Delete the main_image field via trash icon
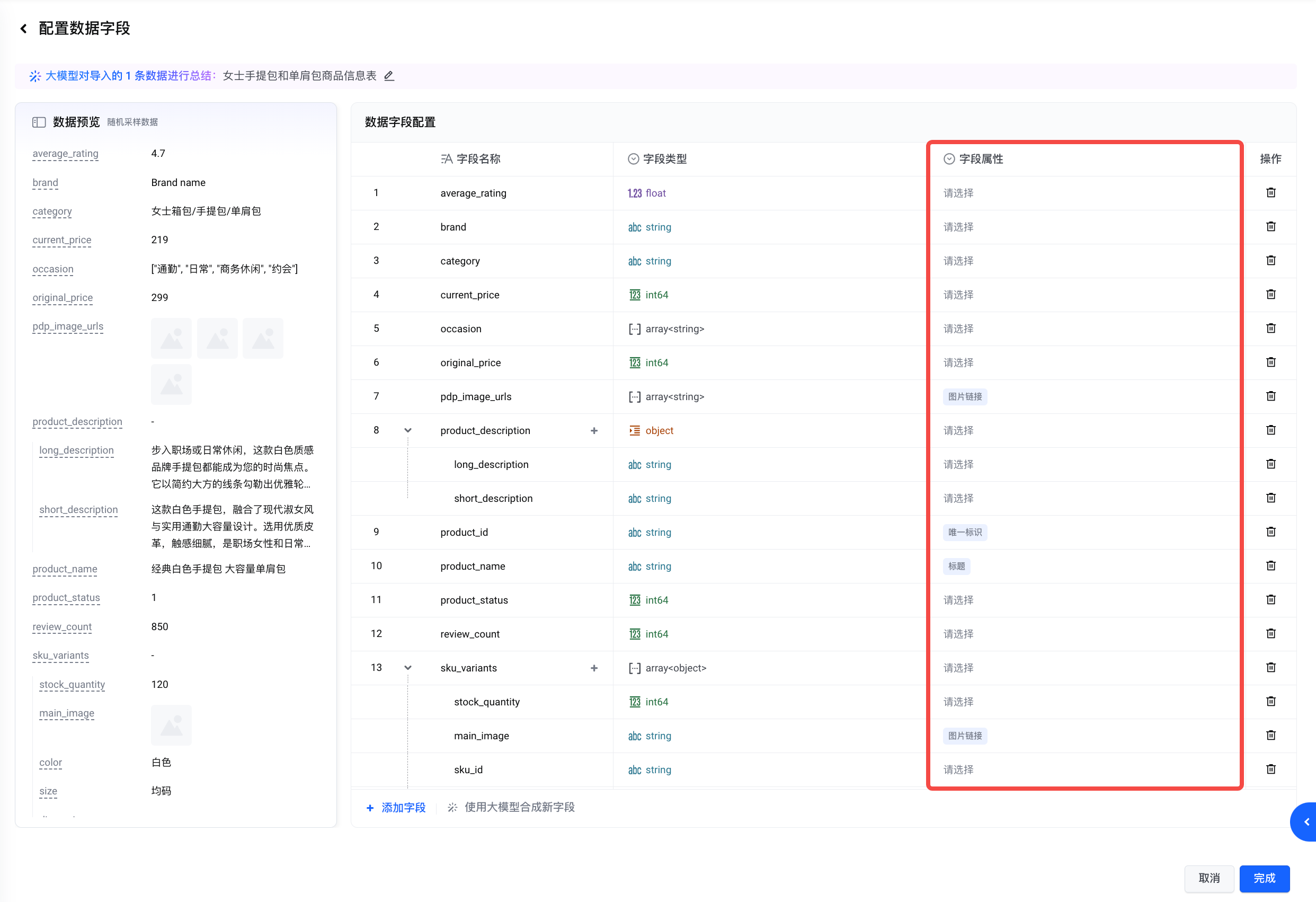Viewport: 1316px width, 902px height. [x=1270, y=735]
